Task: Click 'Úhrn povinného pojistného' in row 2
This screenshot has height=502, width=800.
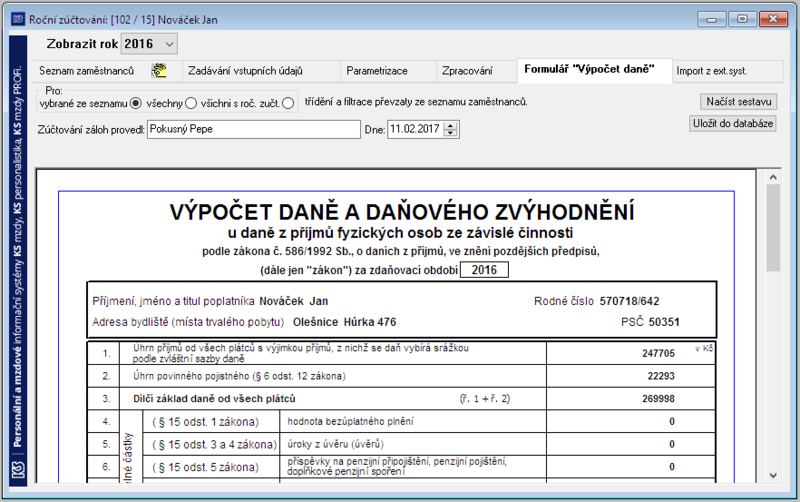Action: pyautogui.click(x=191, y=376)
